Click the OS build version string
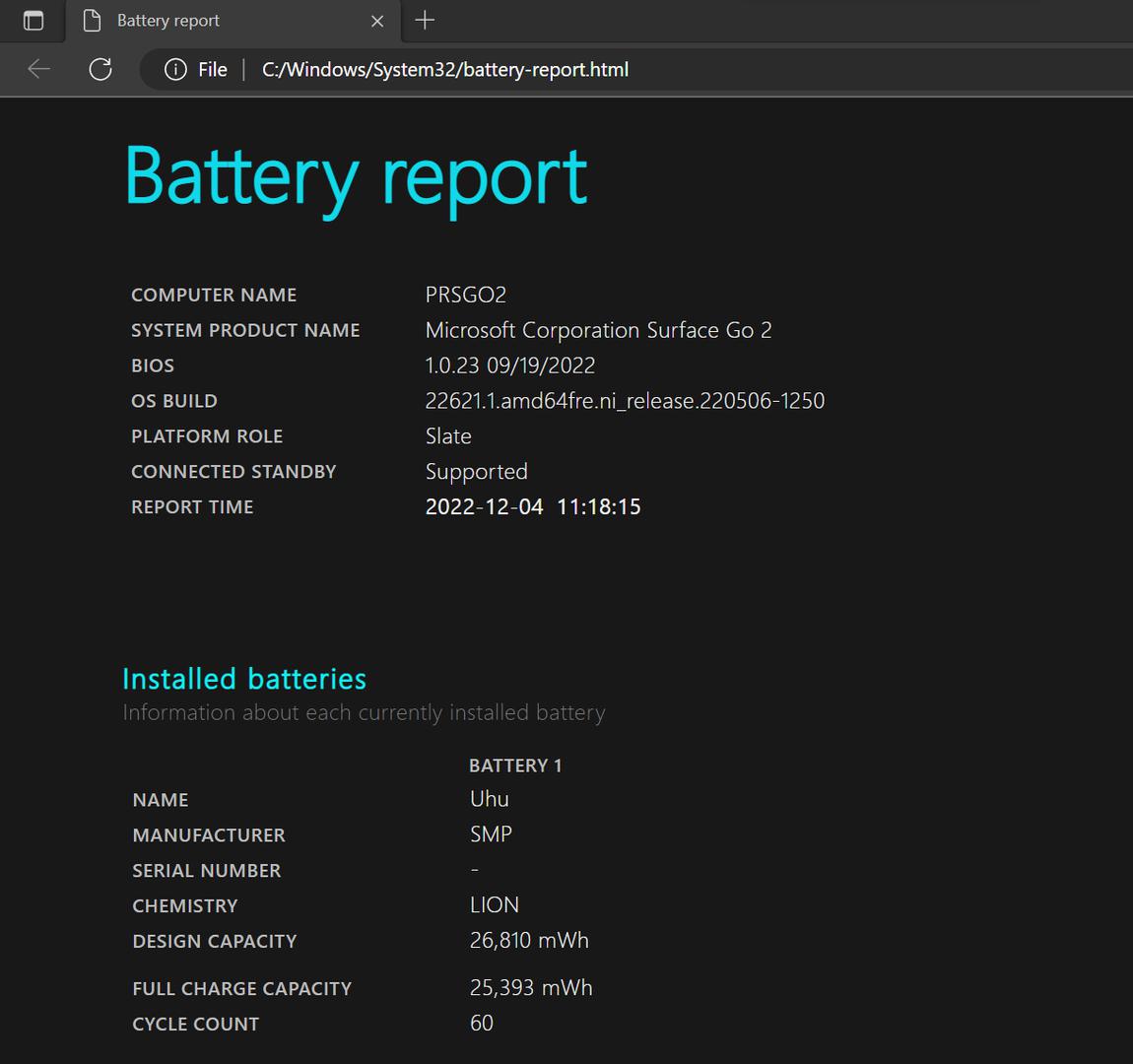 [625, 401]
